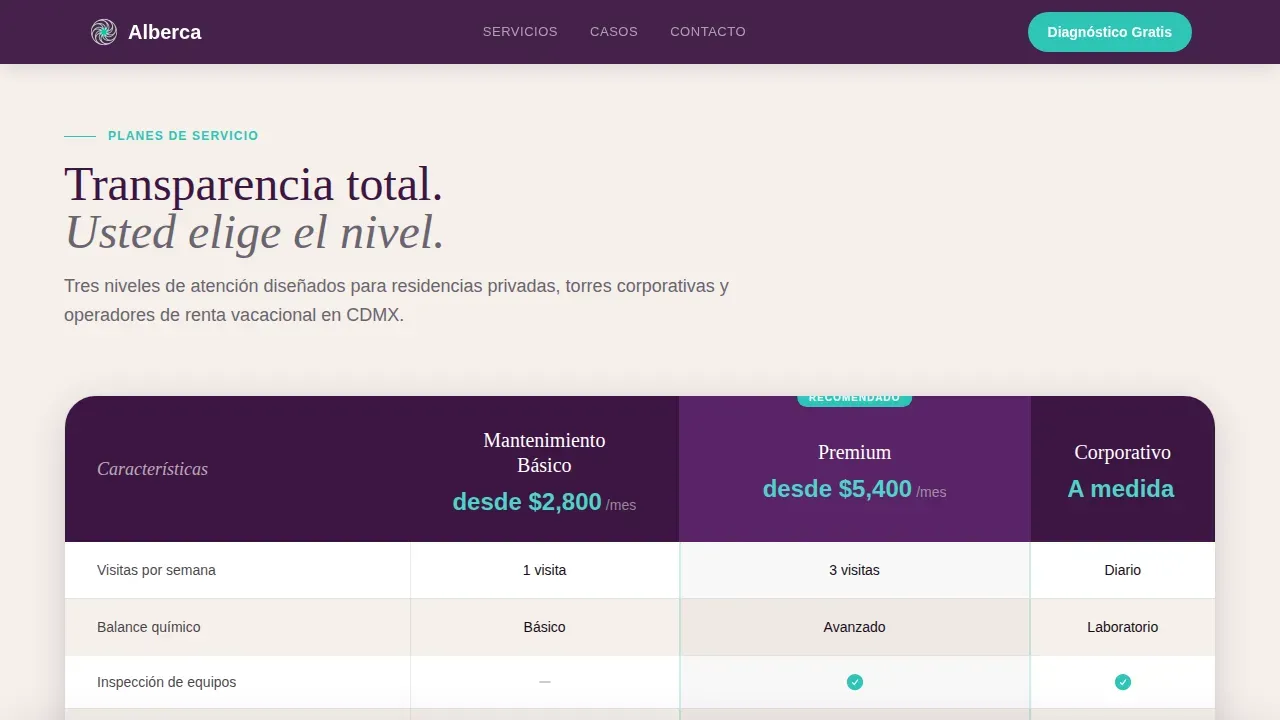The image size is (1280, 720).
Task: Click the '1 visita' cell
Action: 545,570
